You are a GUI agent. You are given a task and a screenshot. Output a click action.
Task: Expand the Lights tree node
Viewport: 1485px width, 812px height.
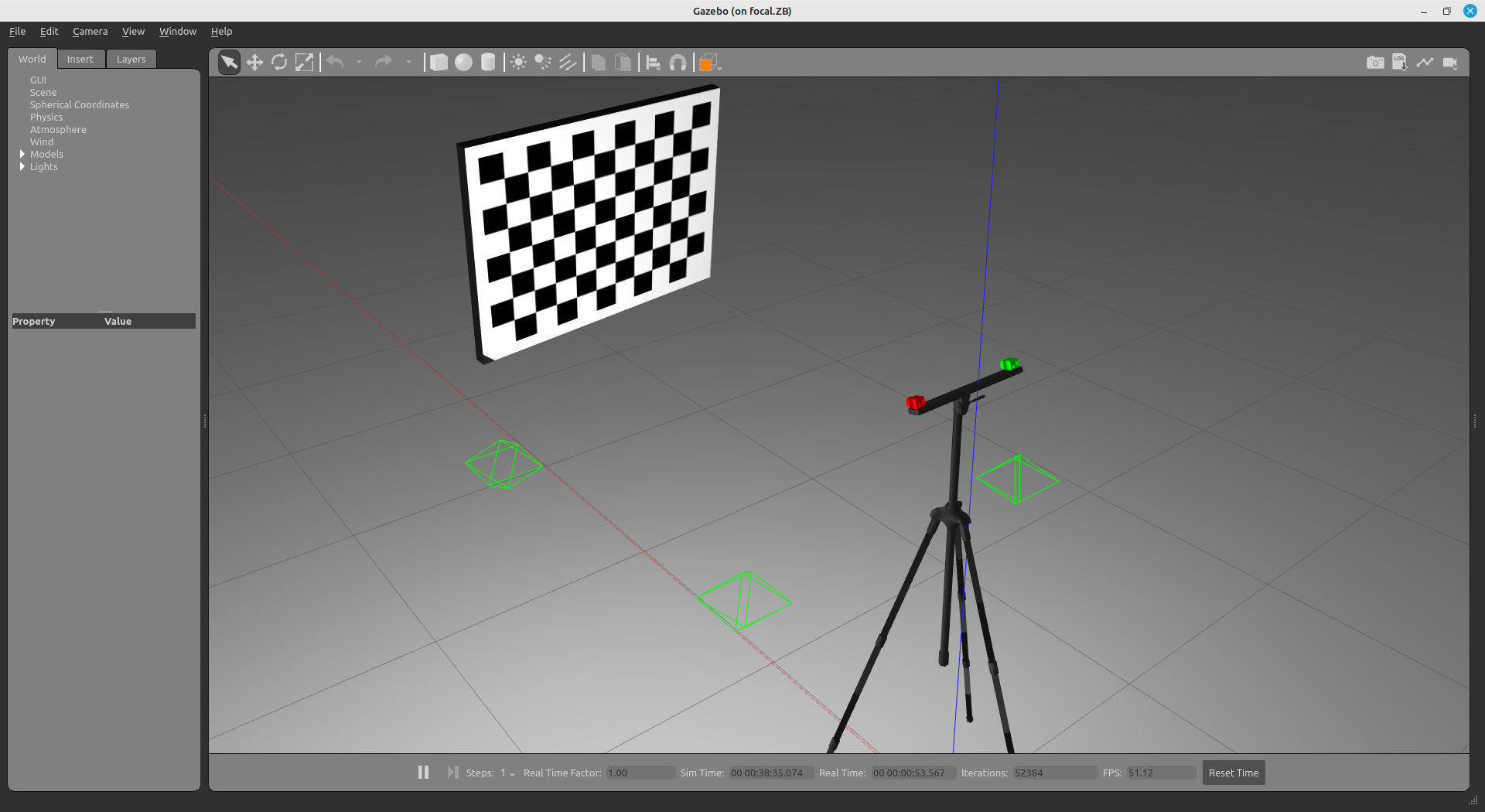22,167
